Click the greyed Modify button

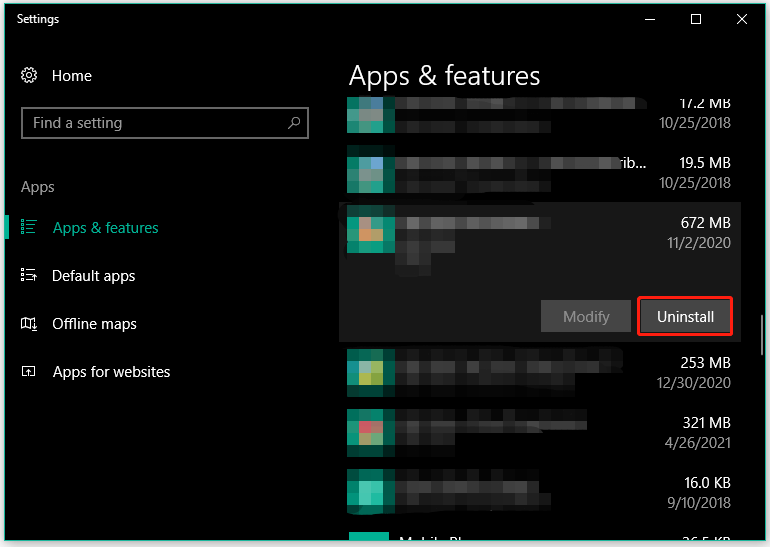click(x=586, y=316)
